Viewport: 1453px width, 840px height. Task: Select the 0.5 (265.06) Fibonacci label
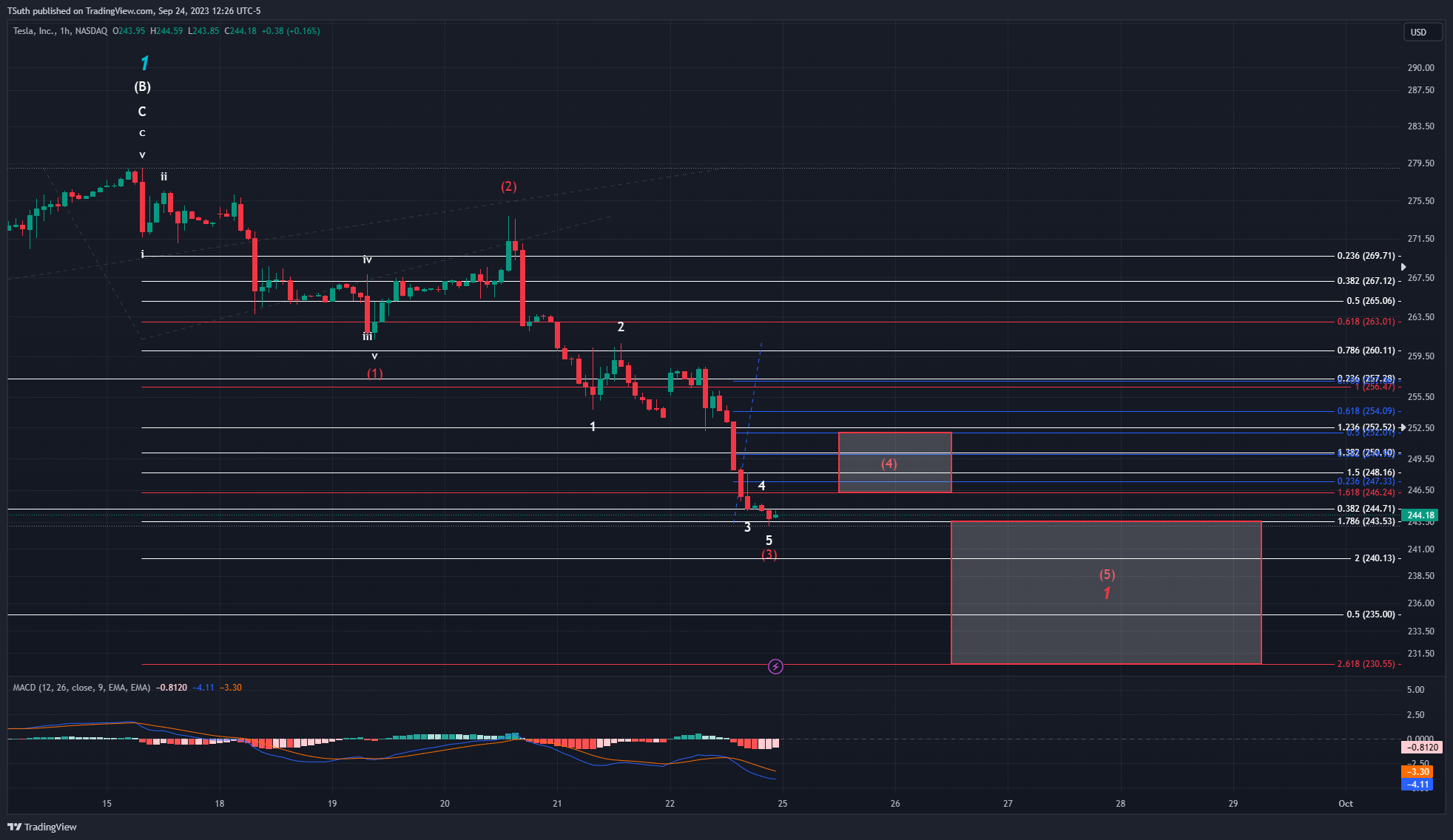pyautogui.click(x=1370, y=301)
